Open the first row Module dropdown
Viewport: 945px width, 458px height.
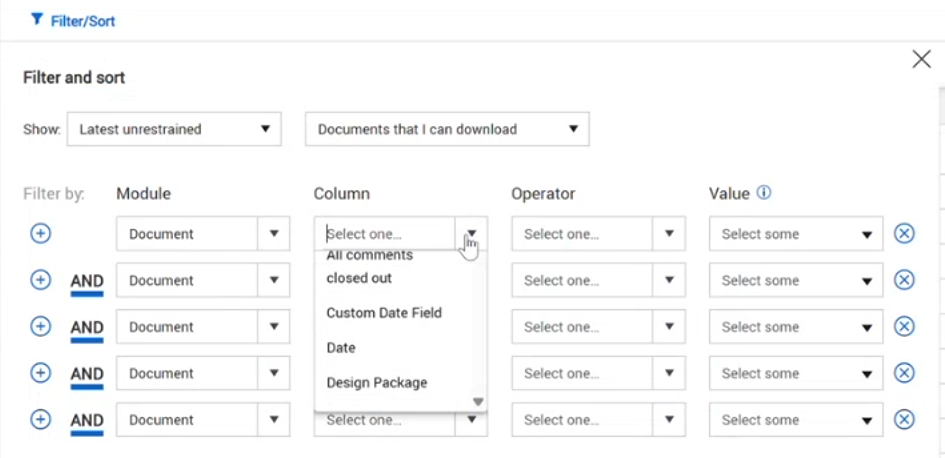[203, 234]
